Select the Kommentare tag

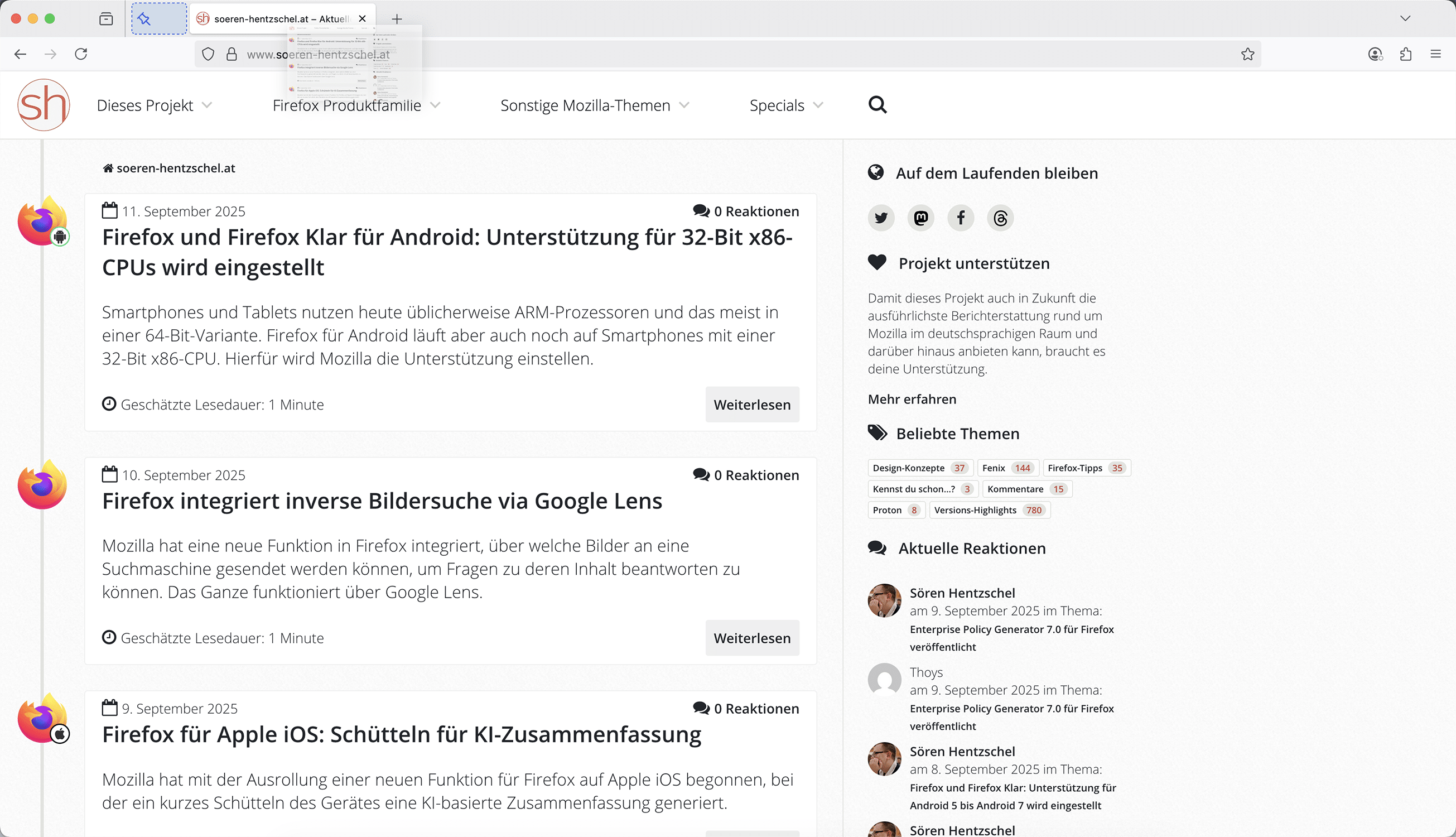1027,489
